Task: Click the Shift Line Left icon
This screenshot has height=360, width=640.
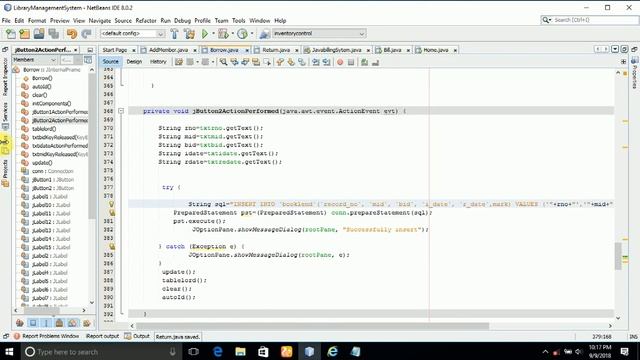Action: 316,62
